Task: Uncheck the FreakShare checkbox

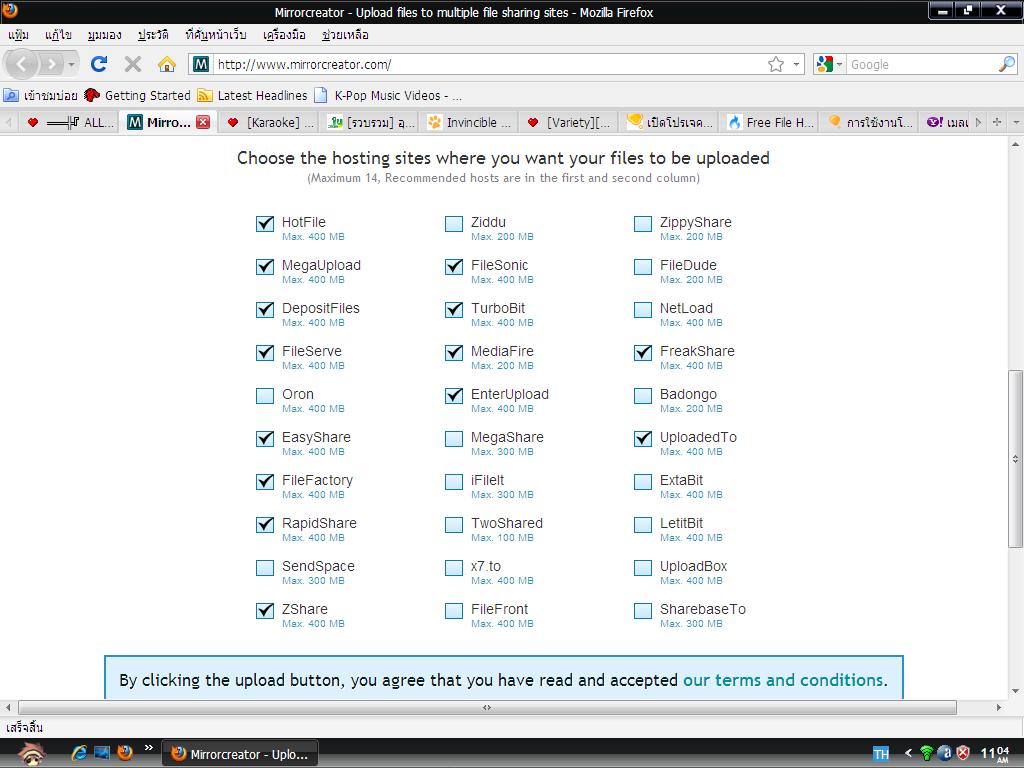Action: point(643,353)
